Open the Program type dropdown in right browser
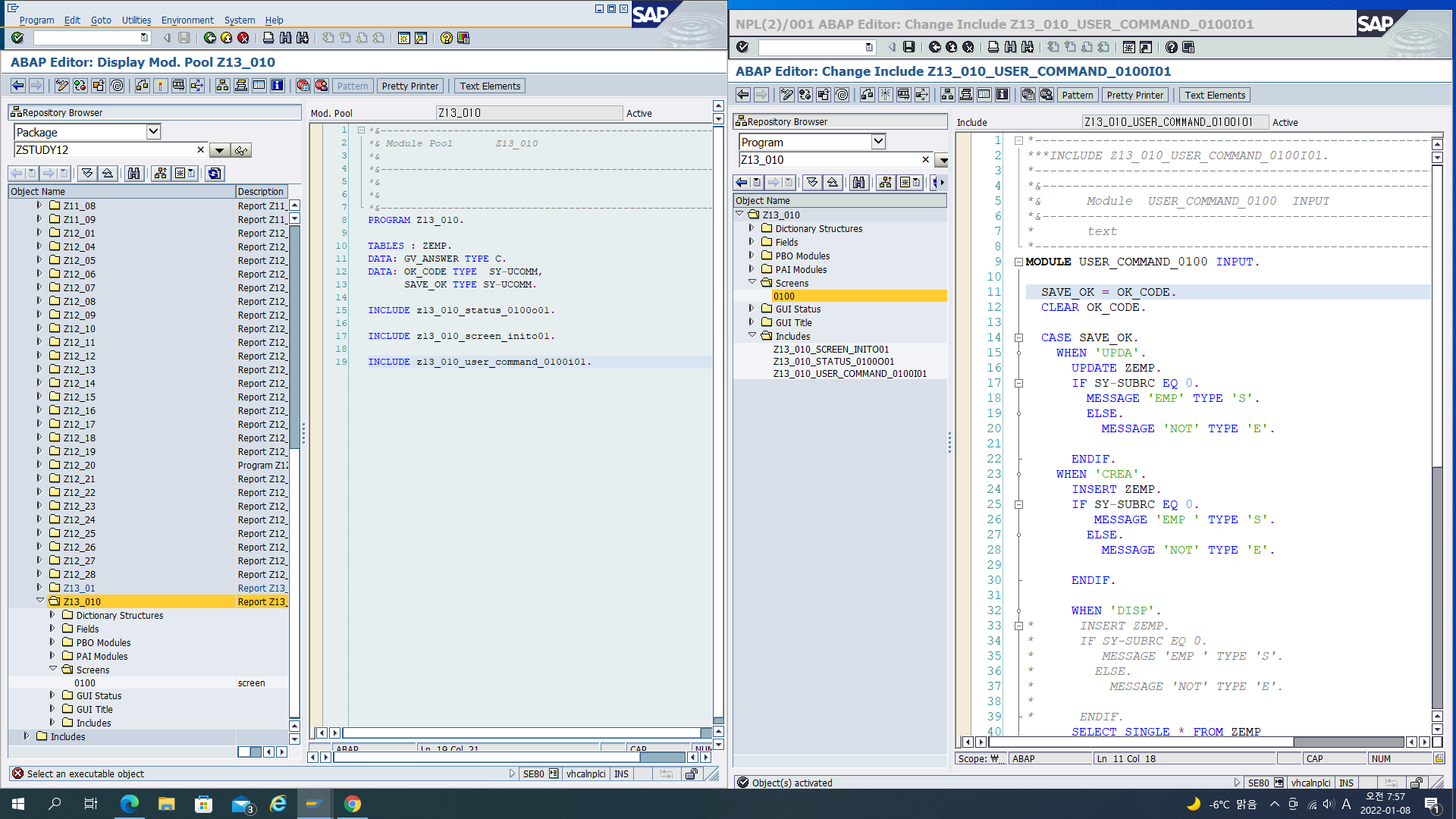The width and height of the screenshot is (1456, 819). (x=878, y=141)
